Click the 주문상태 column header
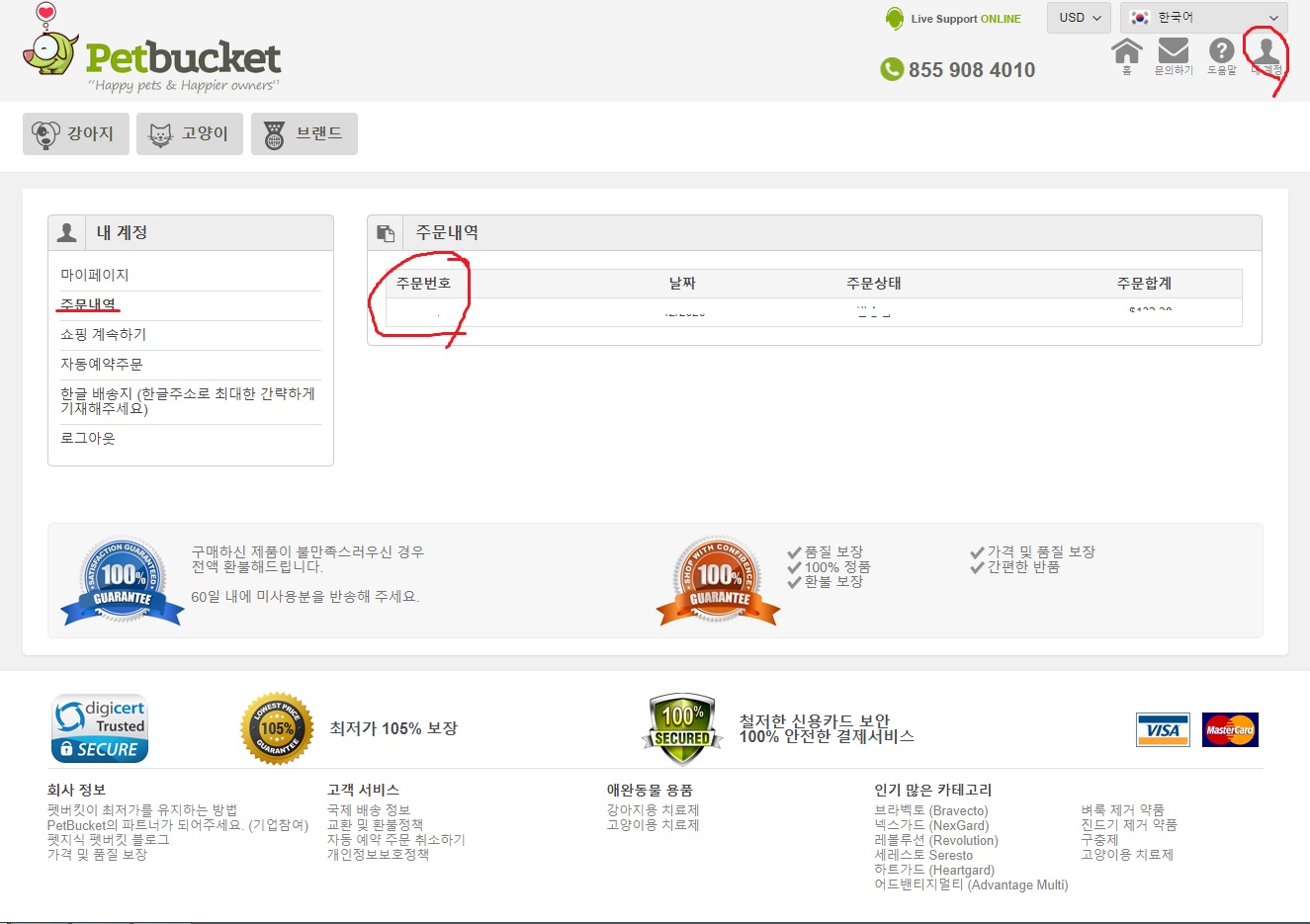The width and height of the screenshot is (1310, 924). [x=874, y=283]
